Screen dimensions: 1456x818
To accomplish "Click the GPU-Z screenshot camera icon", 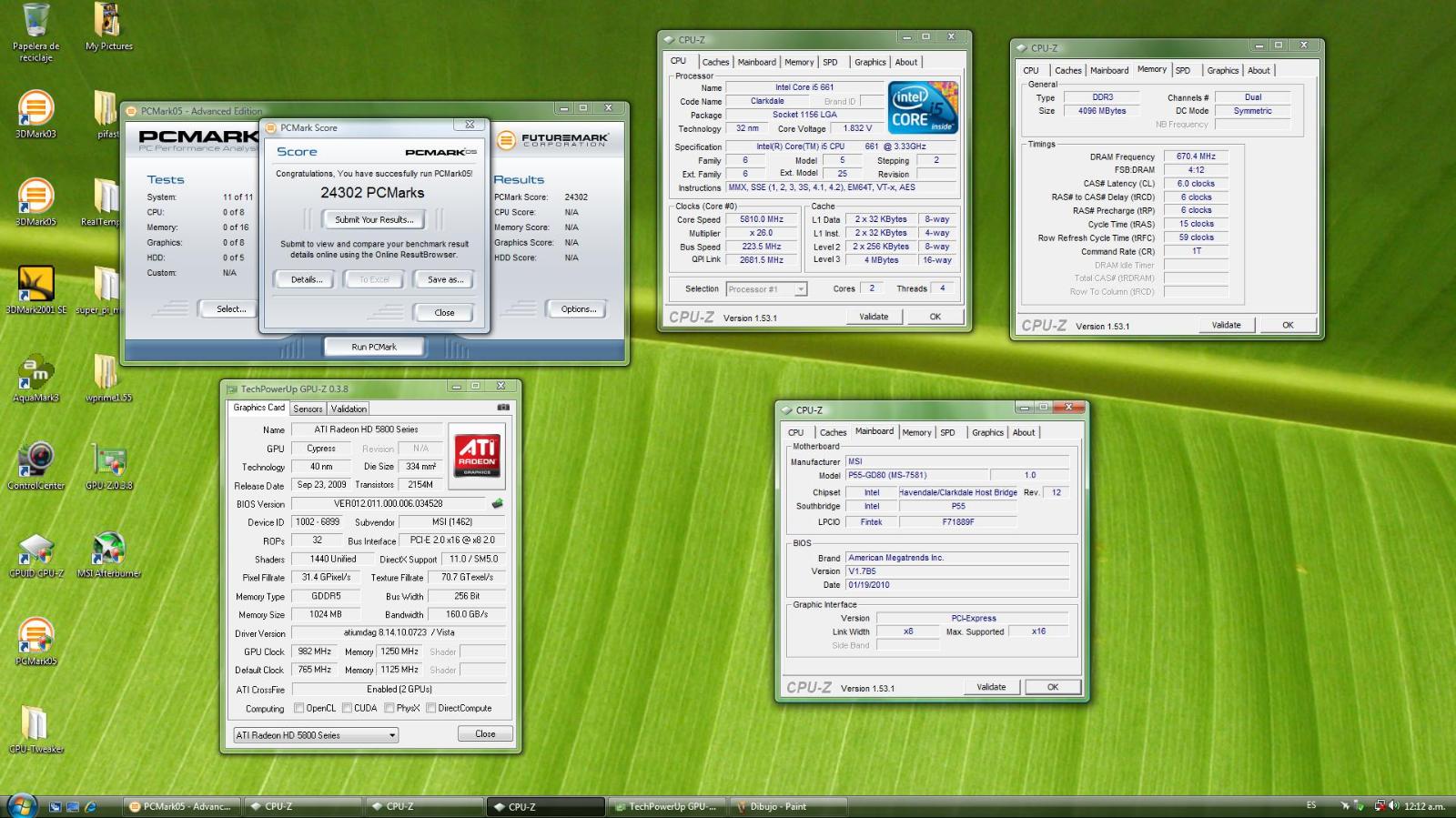I will pos(502,408).
